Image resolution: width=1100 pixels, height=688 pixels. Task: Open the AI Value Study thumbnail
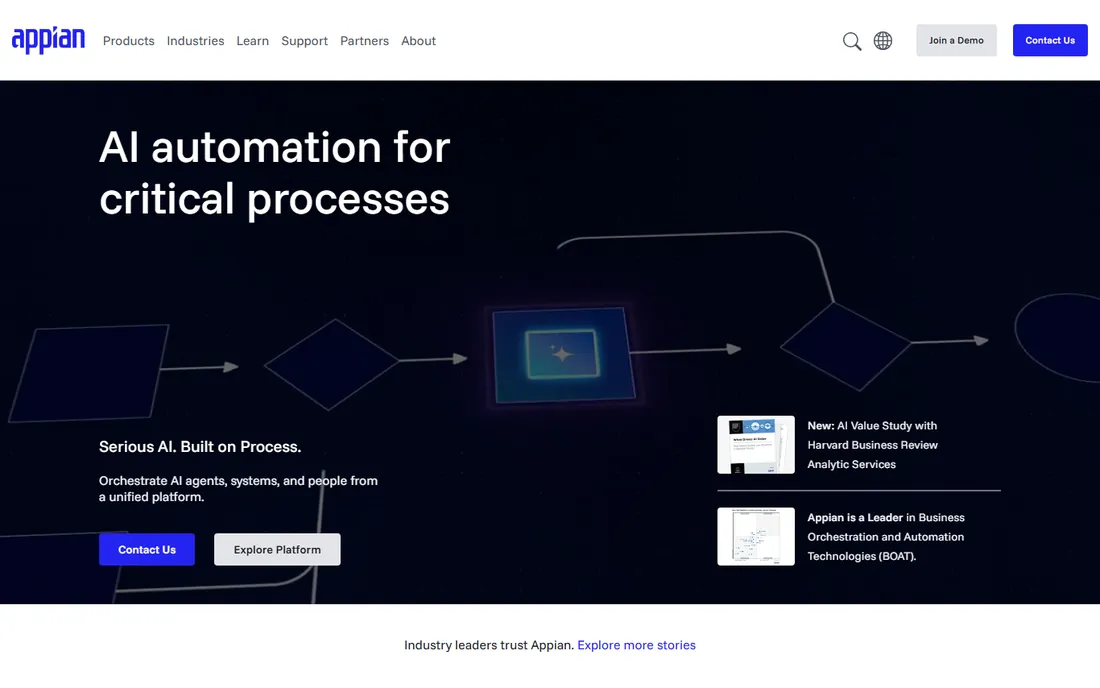(756, 445)
